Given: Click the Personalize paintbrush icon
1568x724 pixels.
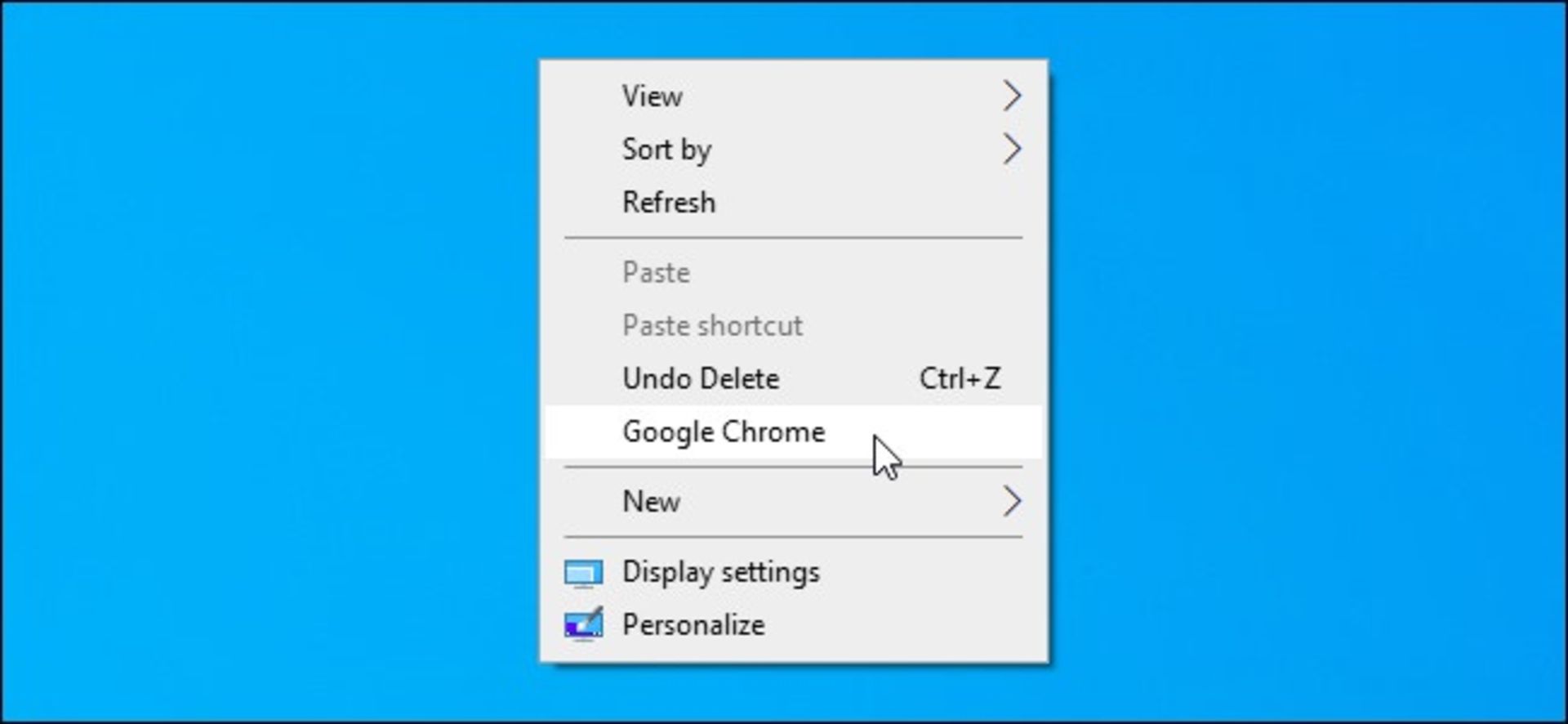Looking at the screenshot, I should (x=583, y=624).
